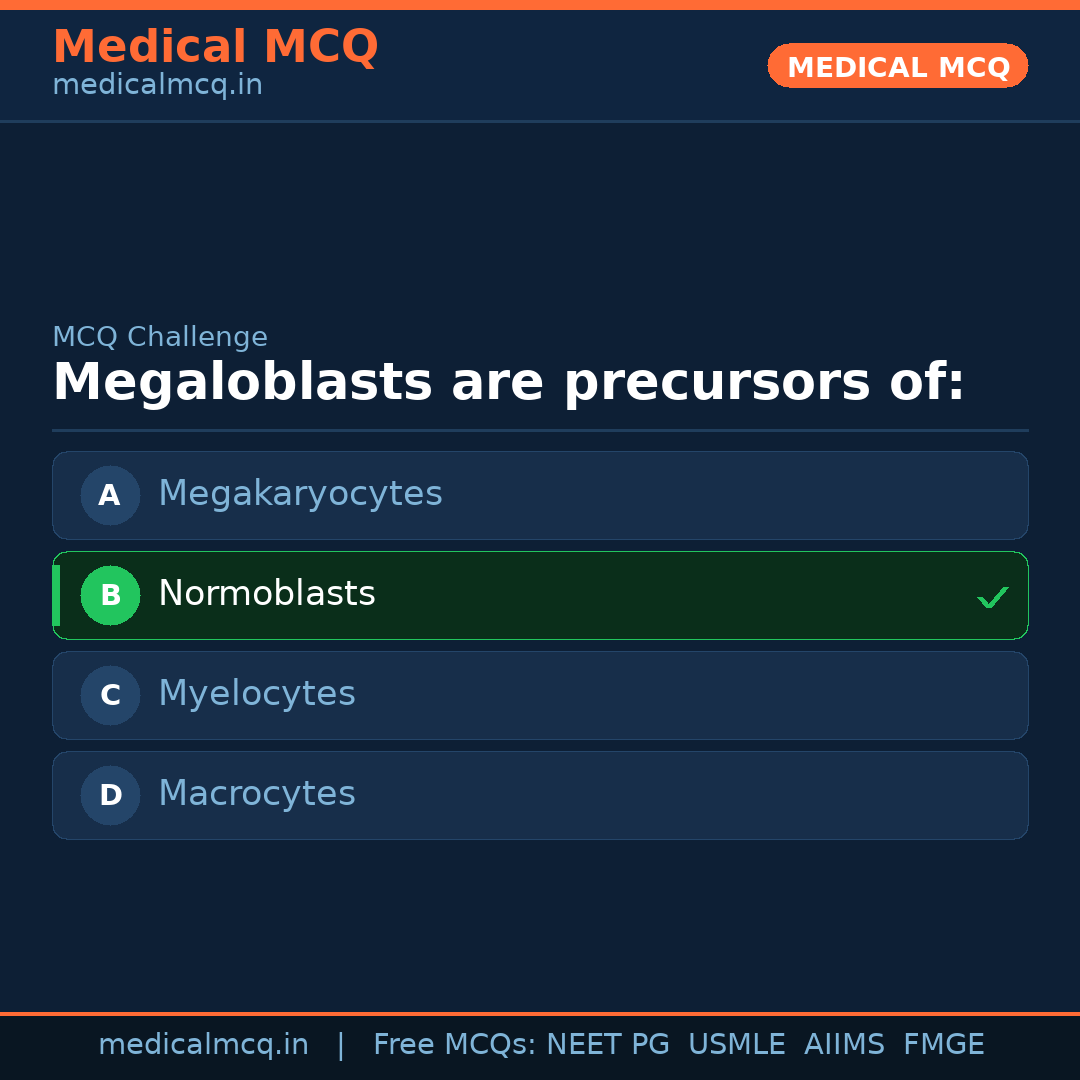The image size is (1080, 1080).
Task: Click the highlighted Normoblasts answer row
Action: tap(540, 595)
